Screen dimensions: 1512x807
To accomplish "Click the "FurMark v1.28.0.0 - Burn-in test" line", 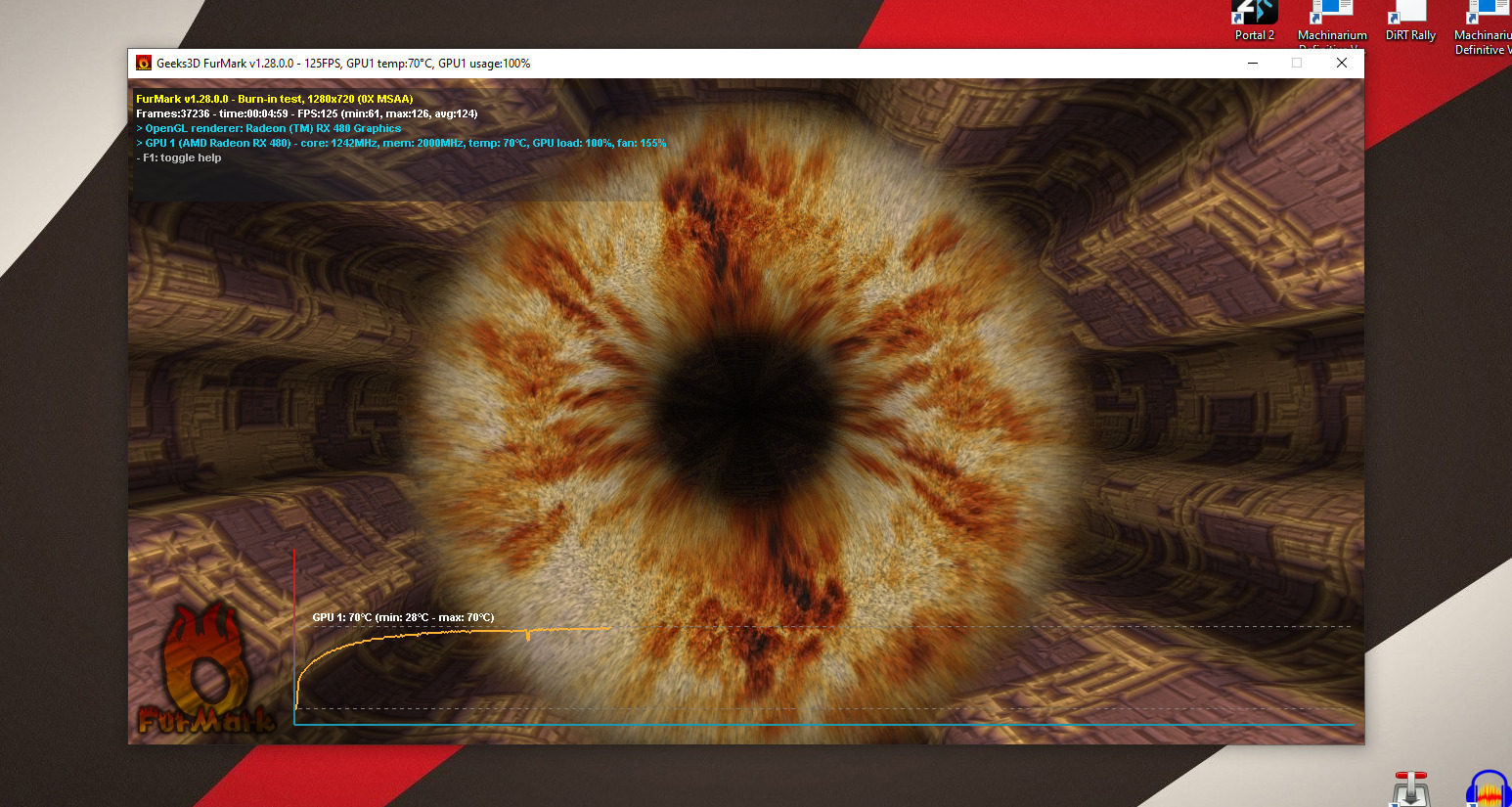I will [x=275, y=99].
